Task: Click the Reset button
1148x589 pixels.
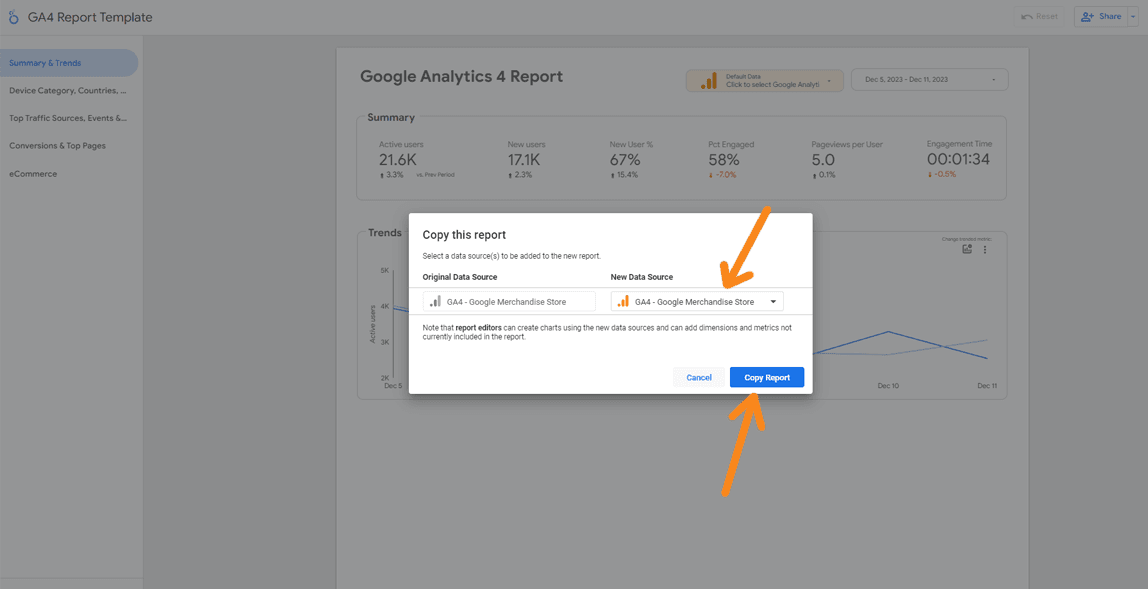Action: (1040, 16)
